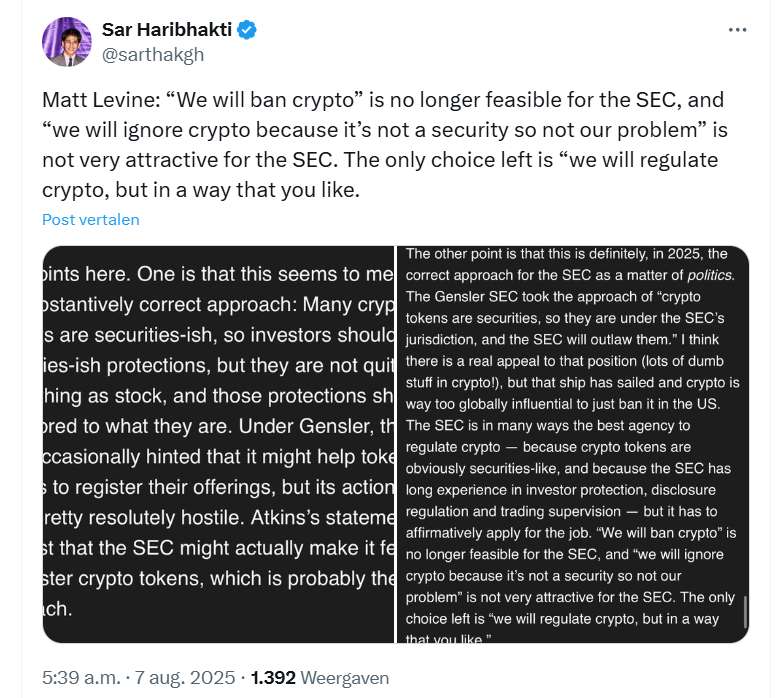Enlarge the right article screenshot image
The height and width of the screenshot is (698, 783).
tap(570, 443)
